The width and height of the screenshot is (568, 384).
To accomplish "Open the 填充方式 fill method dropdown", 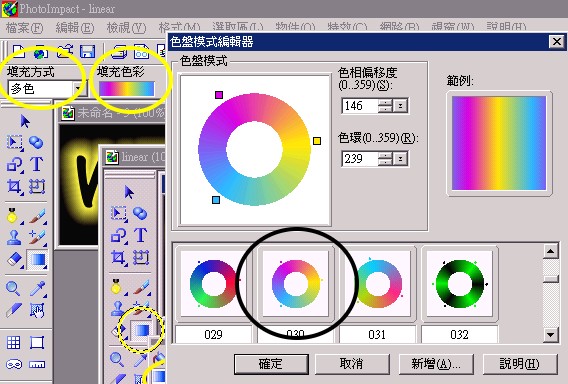I will point(78,88).
